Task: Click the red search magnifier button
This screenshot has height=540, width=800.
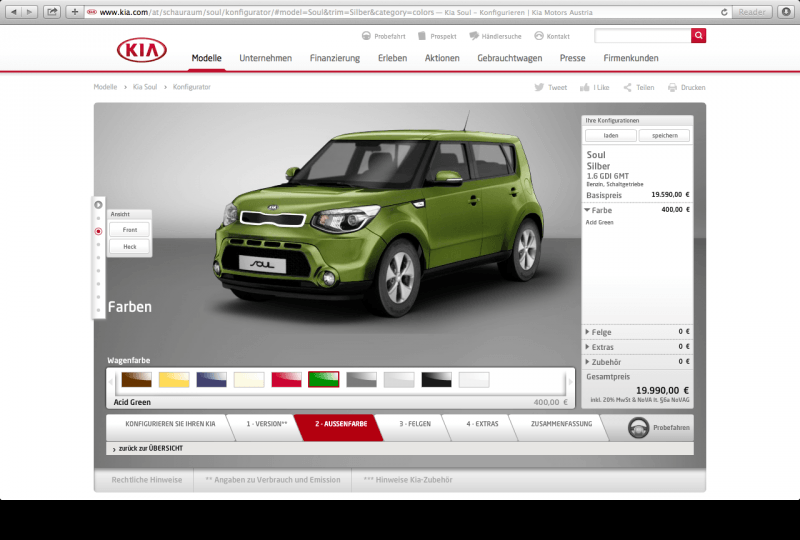Action: click(698, 36)
